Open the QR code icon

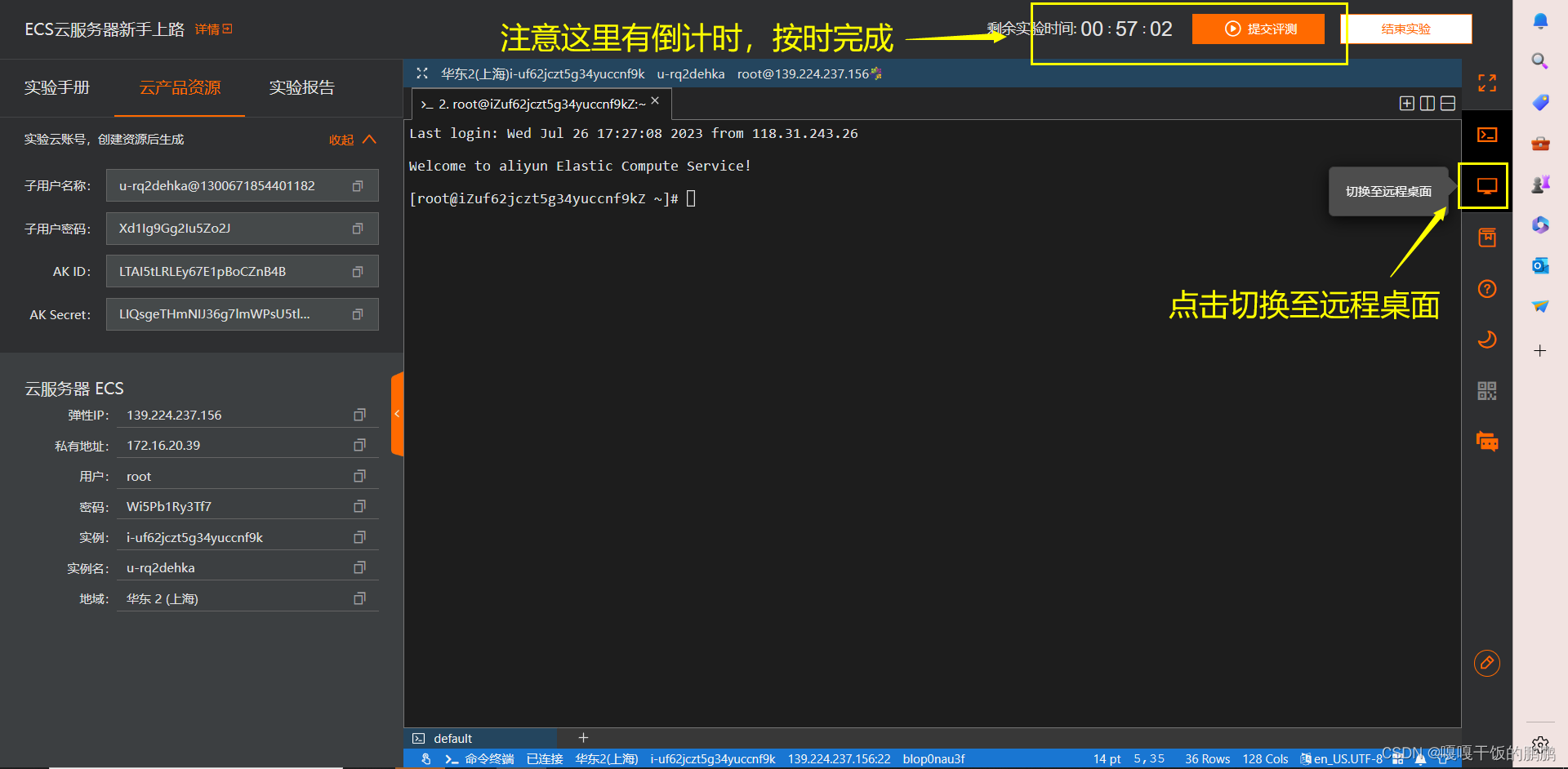pos(1486,391)
